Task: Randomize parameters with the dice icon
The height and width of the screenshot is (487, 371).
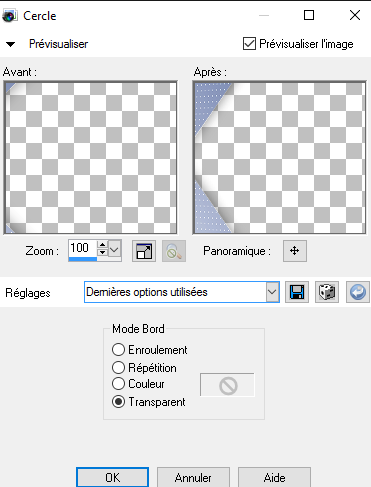Action: pyautogui.click(x=327, y=292)
